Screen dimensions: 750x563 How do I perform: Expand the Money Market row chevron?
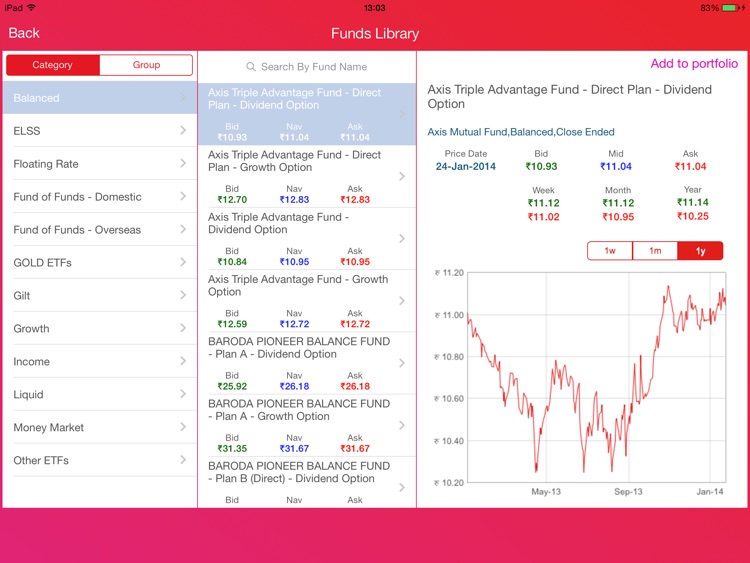tap(183, 427)
